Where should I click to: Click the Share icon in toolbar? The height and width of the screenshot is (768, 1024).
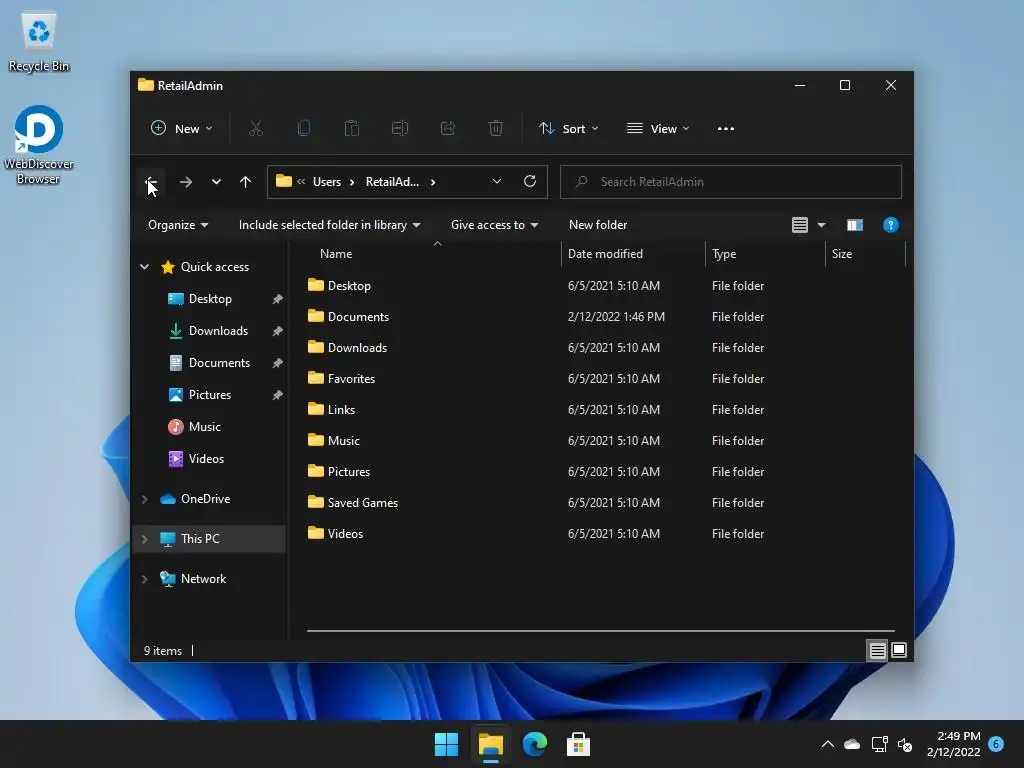tap(448, 129)
